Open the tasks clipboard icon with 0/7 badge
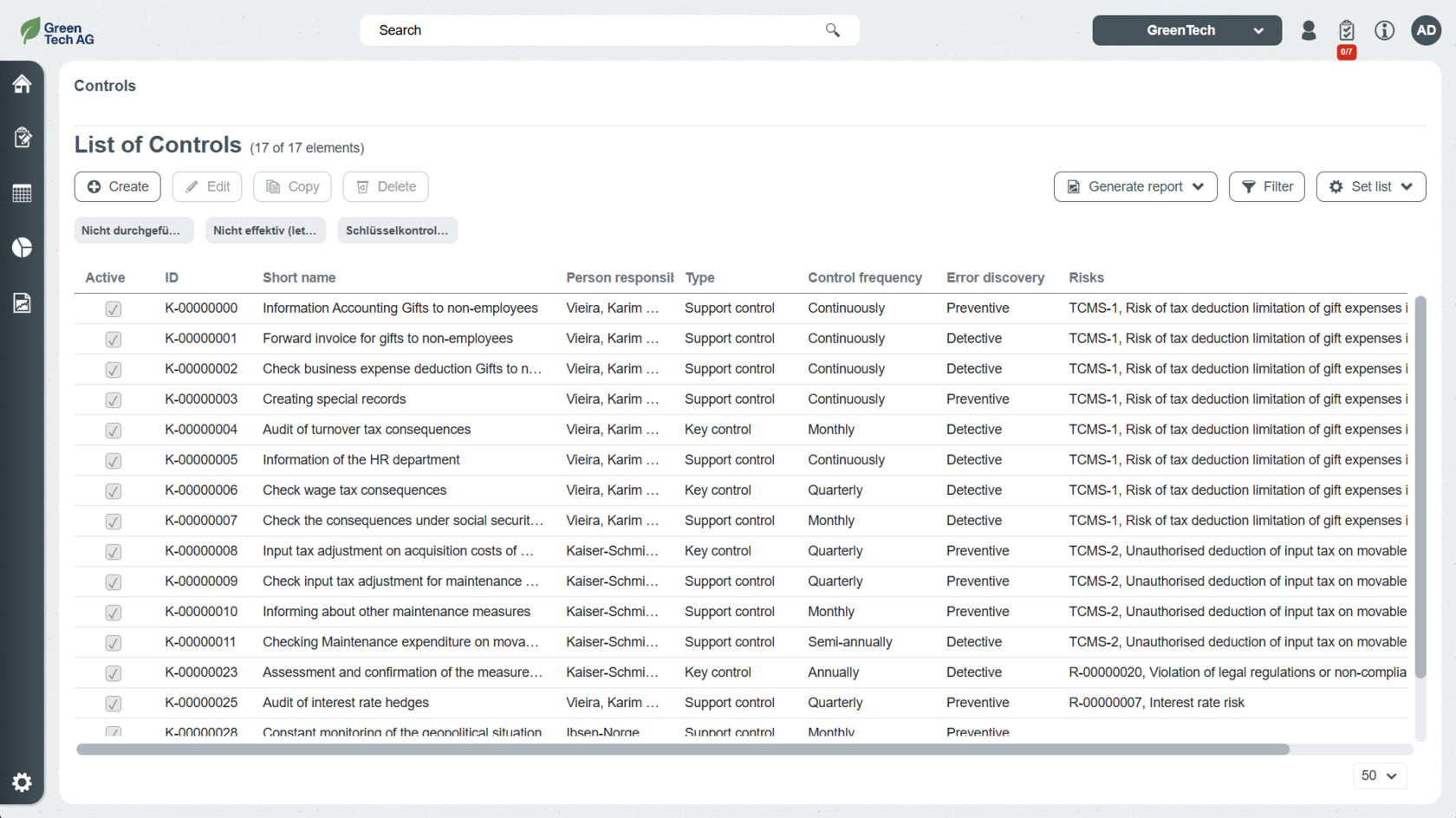Screen dimensions: 1456x818 (1346, 31)
